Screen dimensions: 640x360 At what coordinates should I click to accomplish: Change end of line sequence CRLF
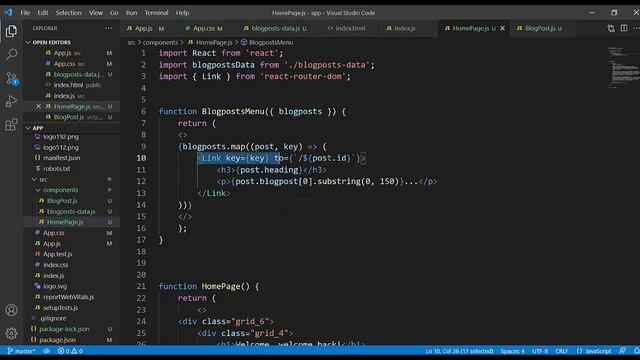(x=561, y=351)
